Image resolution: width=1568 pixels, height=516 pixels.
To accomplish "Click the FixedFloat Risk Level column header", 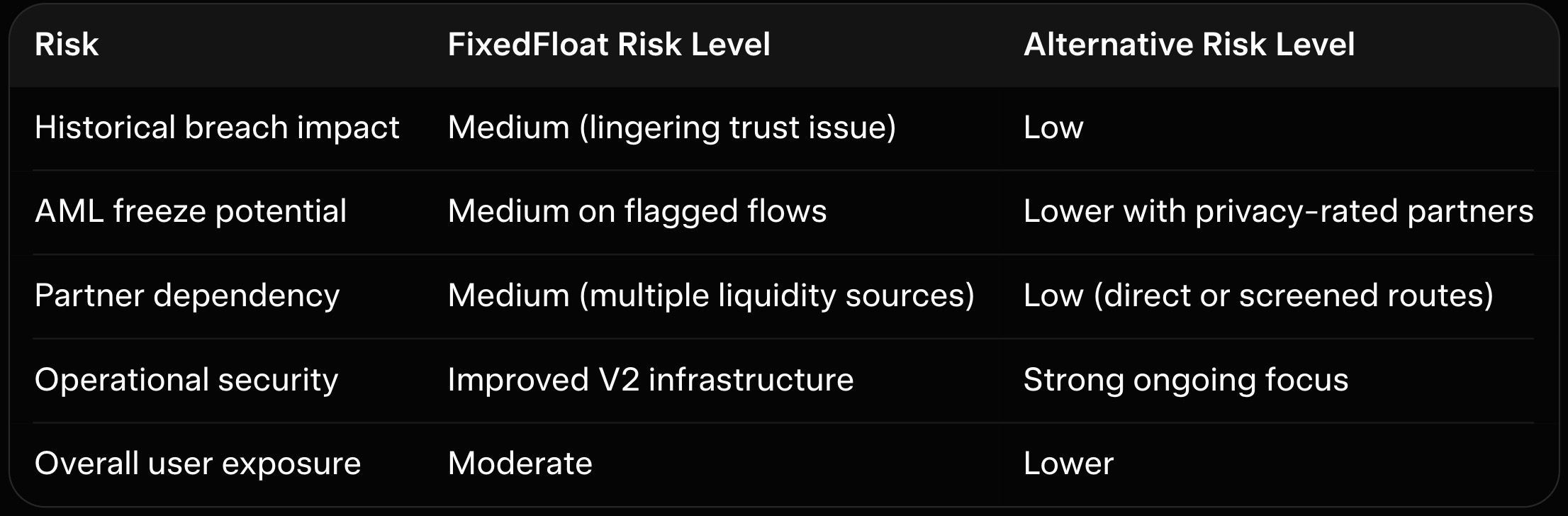I will [x=608, y=45].
